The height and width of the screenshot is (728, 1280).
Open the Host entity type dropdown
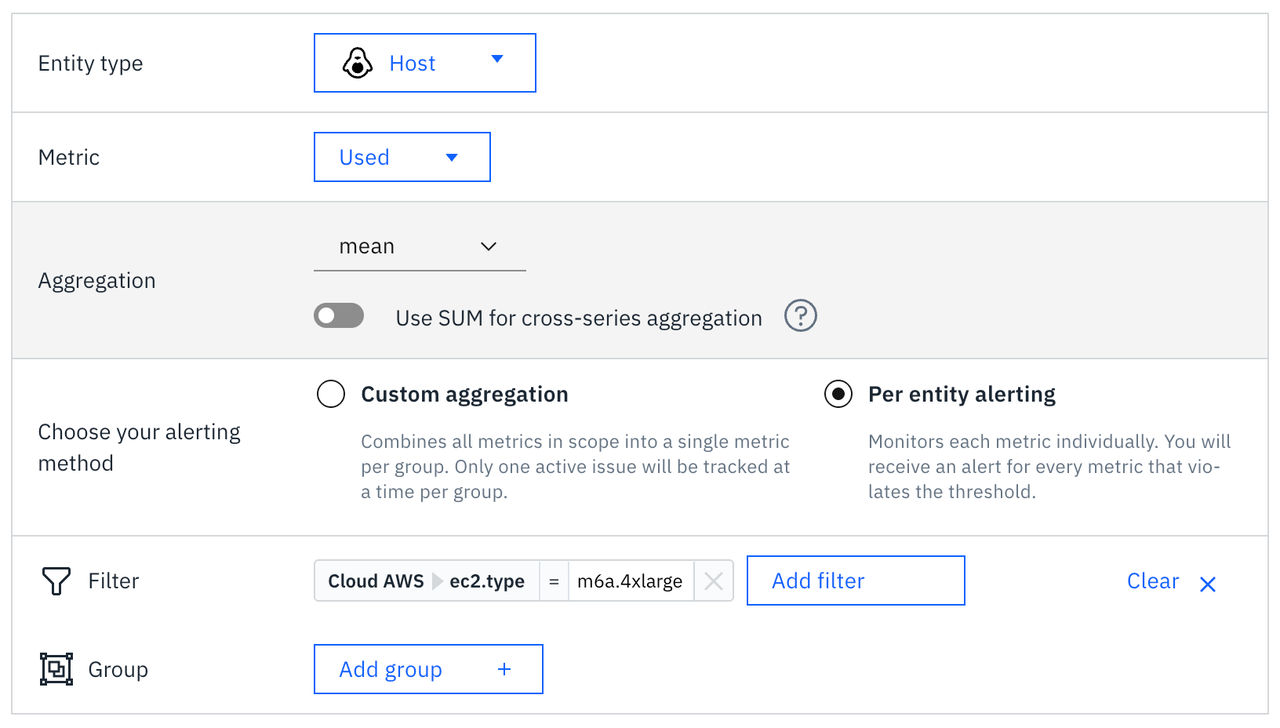425,63
